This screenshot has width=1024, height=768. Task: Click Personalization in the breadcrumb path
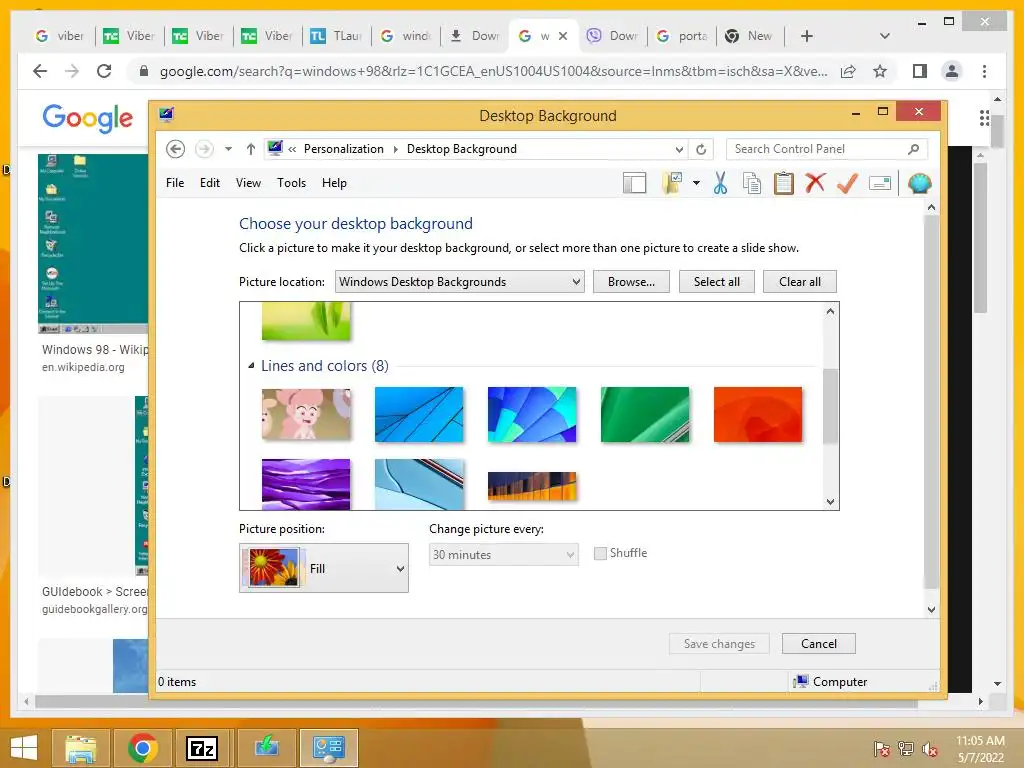click(344, 149)
